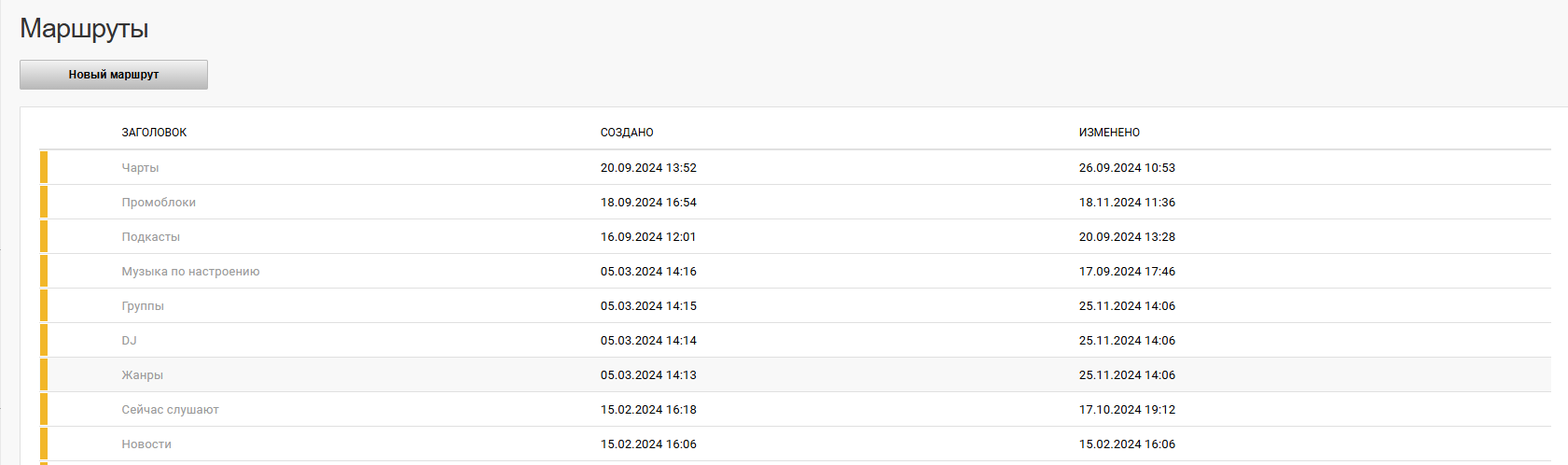Sort by the Создано column header
The width and height of the screenshot is (1568, 465).
[x=627, y=133]
